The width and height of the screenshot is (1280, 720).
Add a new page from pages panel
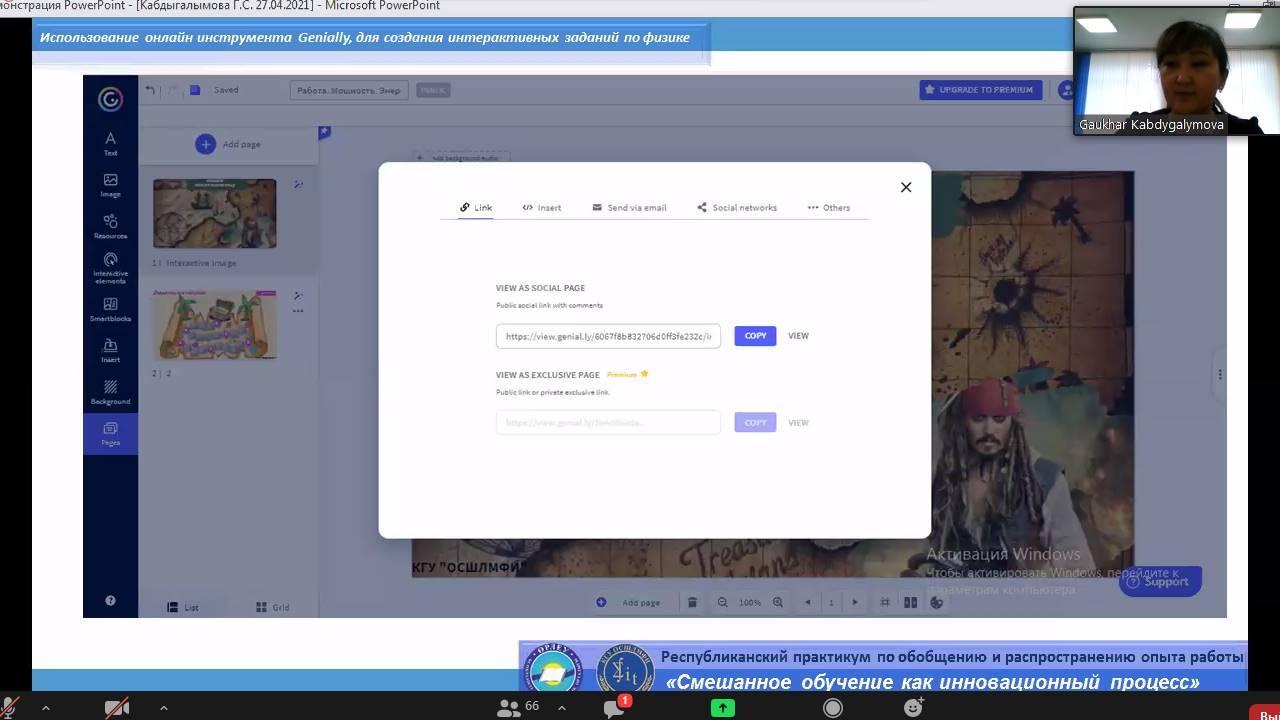click(228, 144)
